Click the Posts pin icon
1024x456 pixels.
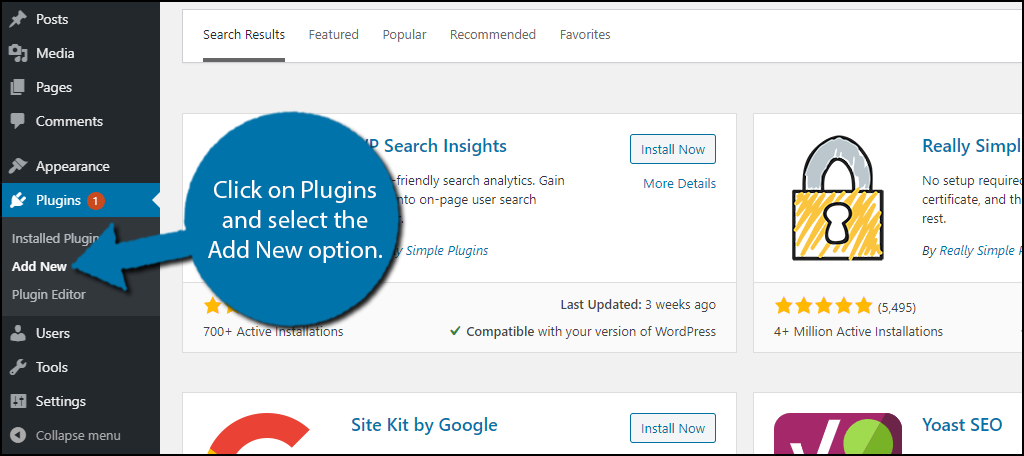pos(18,19)
